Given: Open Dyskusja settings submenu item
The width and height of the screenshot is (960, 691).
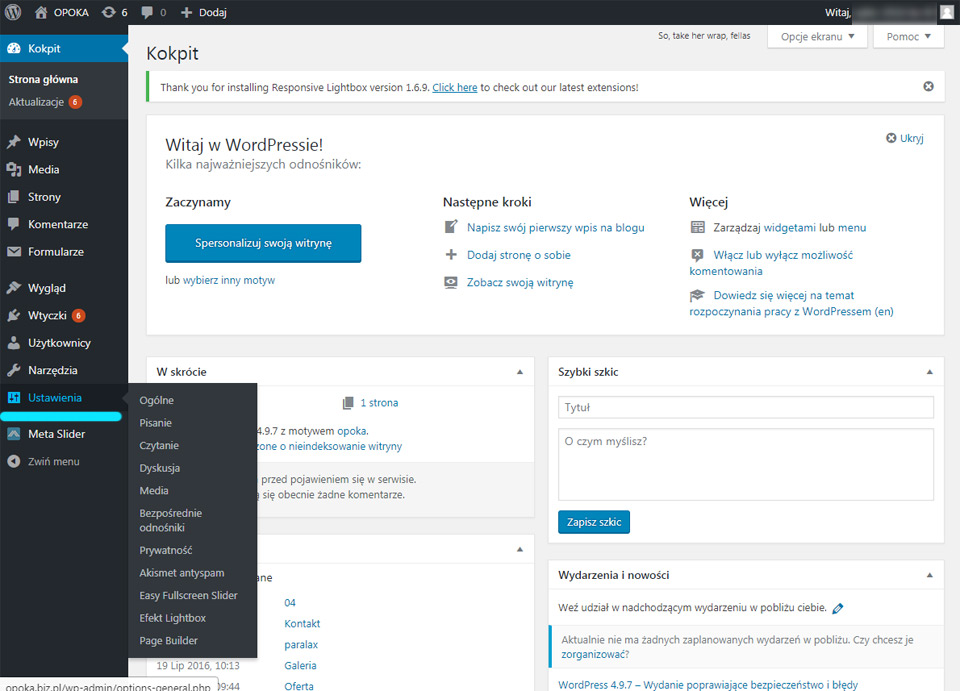Looking at the screenshot, I should coord(160,468).
